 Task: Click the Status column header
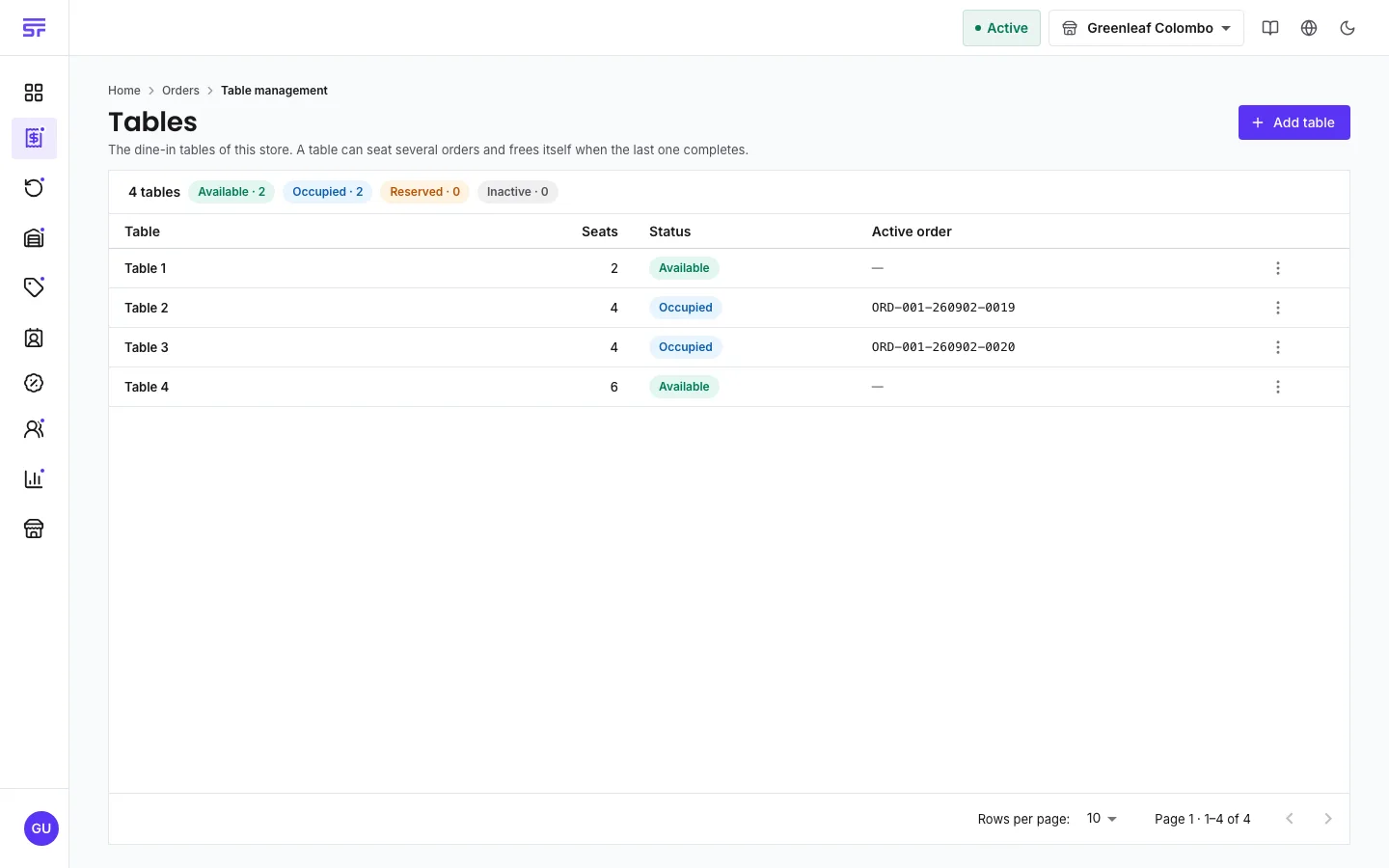click(669, 231)
